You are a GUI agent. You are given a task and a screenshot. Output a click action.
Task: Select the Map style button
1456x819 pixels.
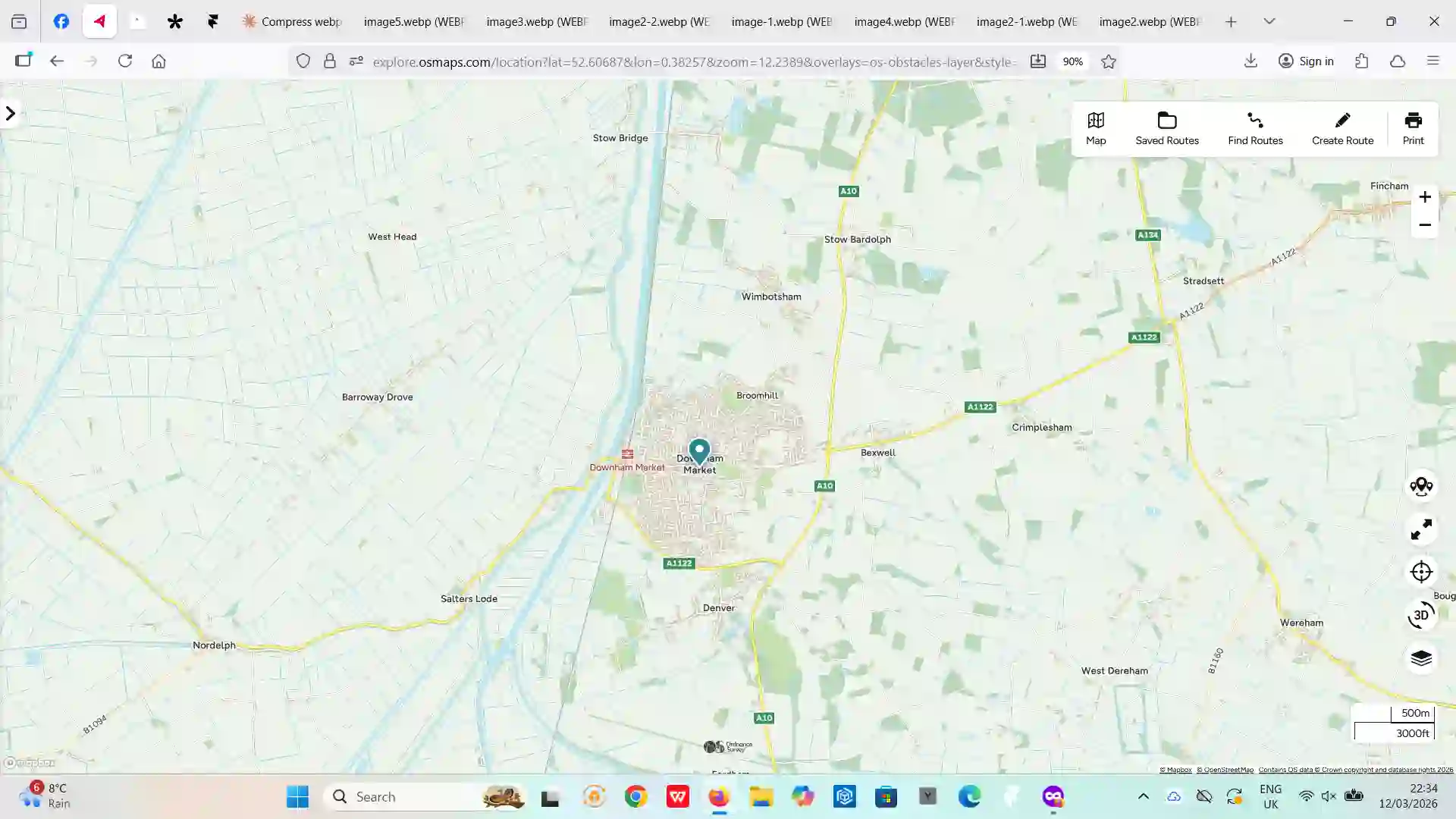click(x=1096, y=128)
